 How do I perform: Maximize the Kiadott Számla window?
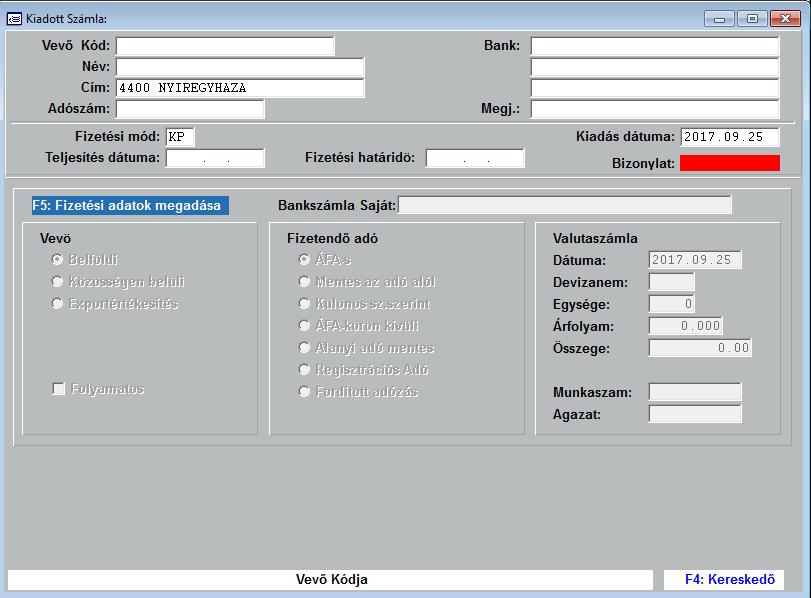pyautogui.click(x=752, y=19)
